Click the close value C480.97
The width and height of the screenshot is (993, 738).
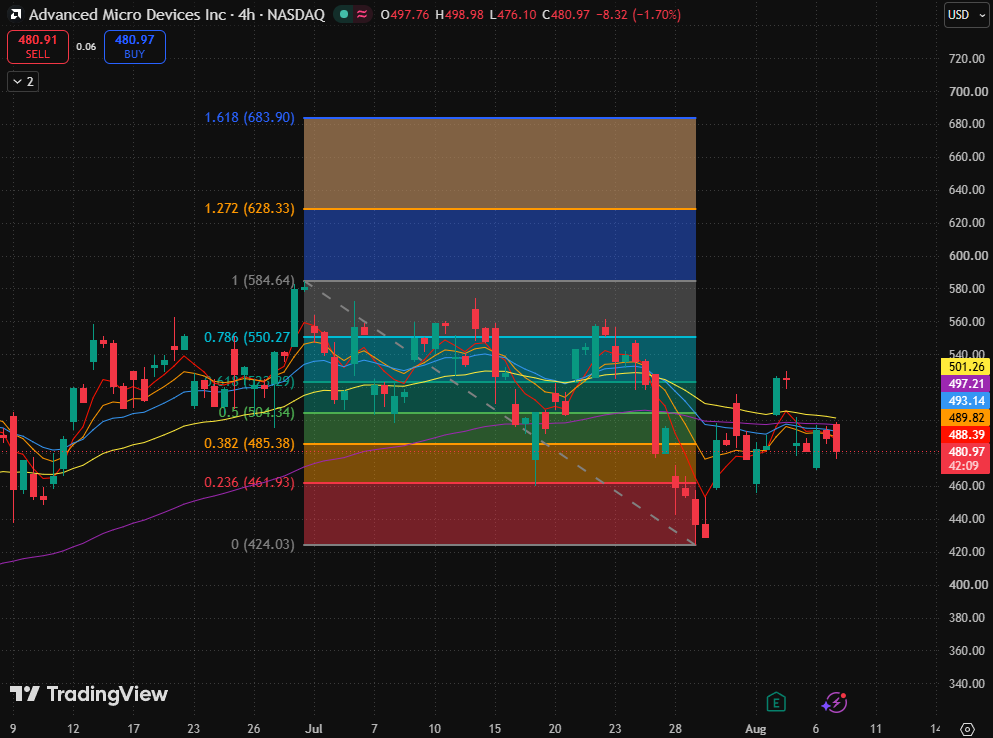pyautogui.click(x=566, y=15)
